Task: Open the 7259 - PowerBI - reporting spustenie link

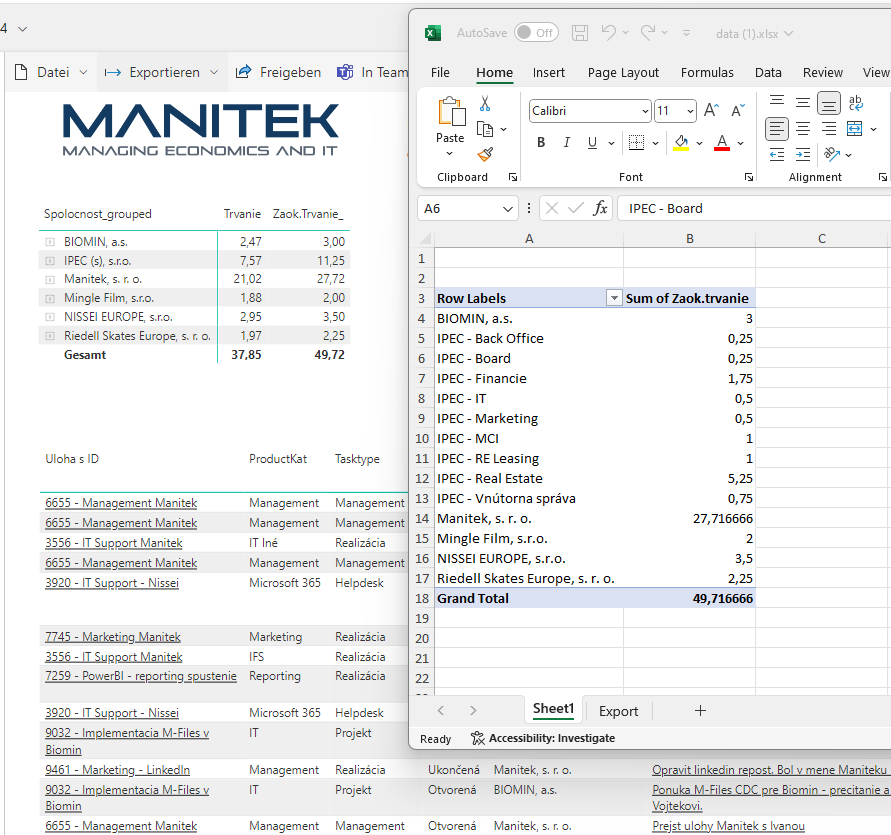Action: pos(141,676)
